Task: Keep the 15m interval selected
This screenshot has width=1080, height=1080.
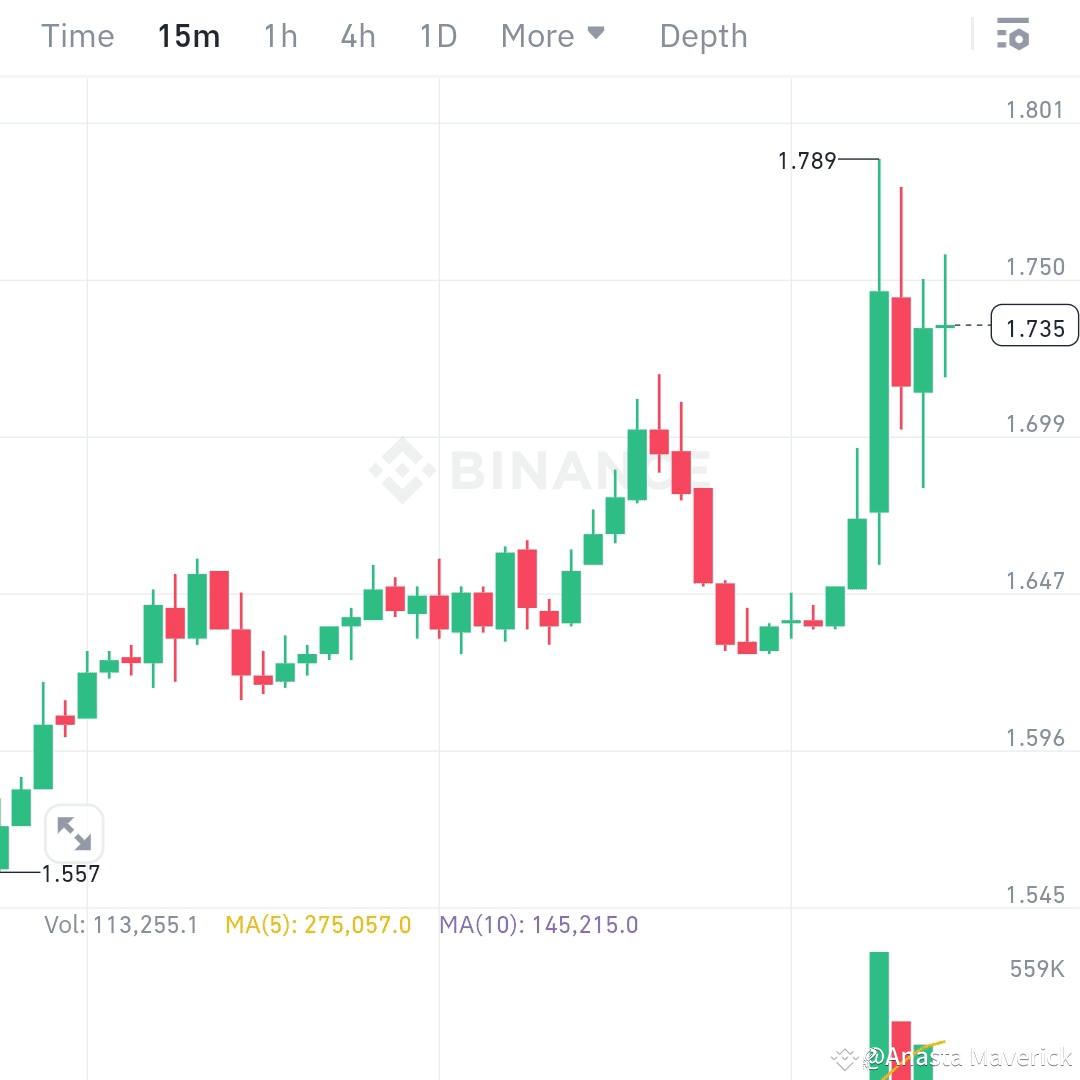Action: pyautogui.click(x=188, y=35)
